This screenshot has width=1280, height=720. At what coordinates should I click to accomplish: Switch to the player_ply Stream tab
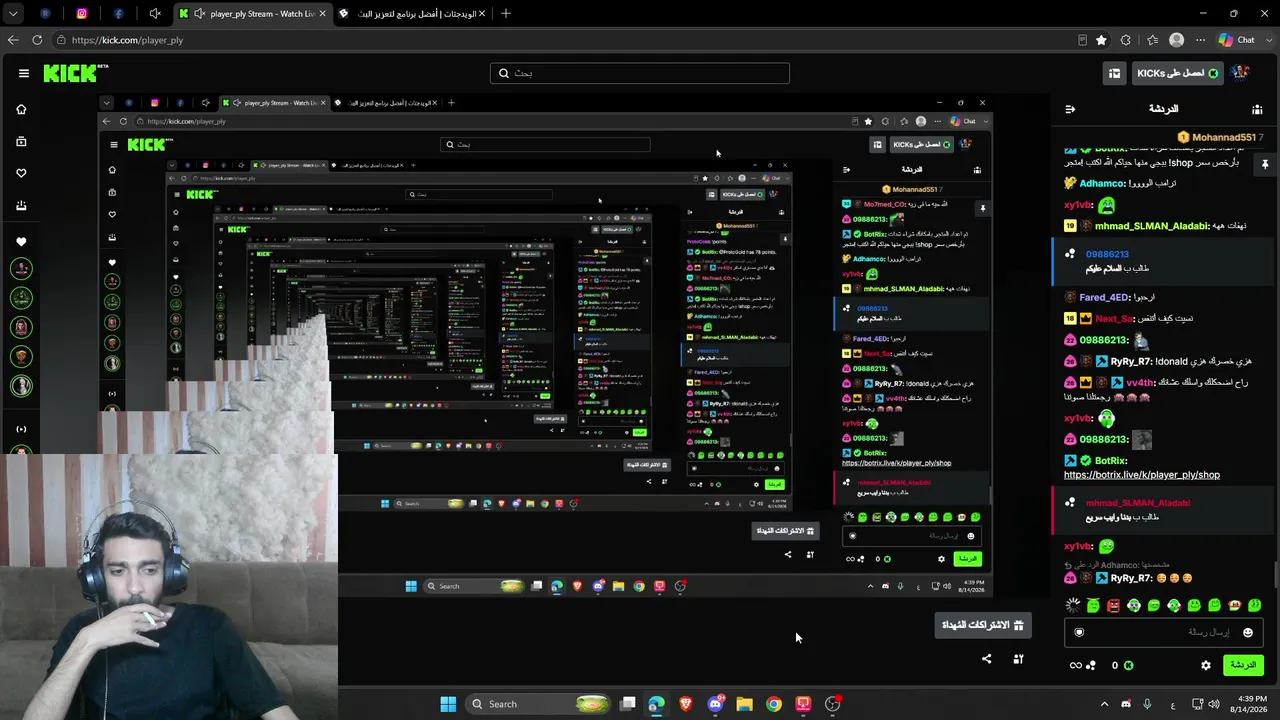tap(252, 14)
